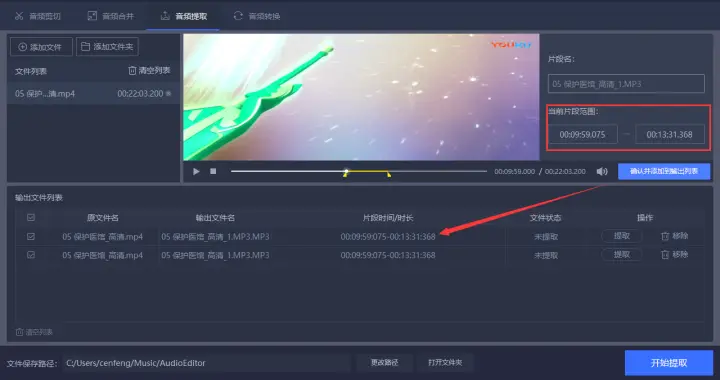Click the 原文件名 column header
The width and height of the screenshot is (720, 380).
coord(103,218)
